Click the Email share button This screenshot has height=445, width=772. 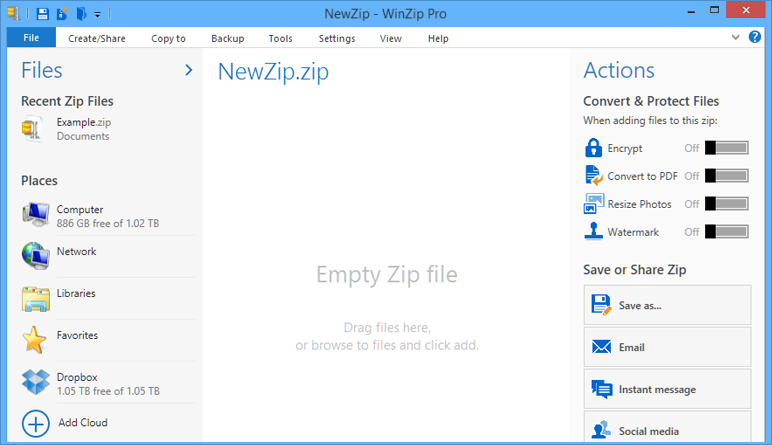(x=667, y=347)
